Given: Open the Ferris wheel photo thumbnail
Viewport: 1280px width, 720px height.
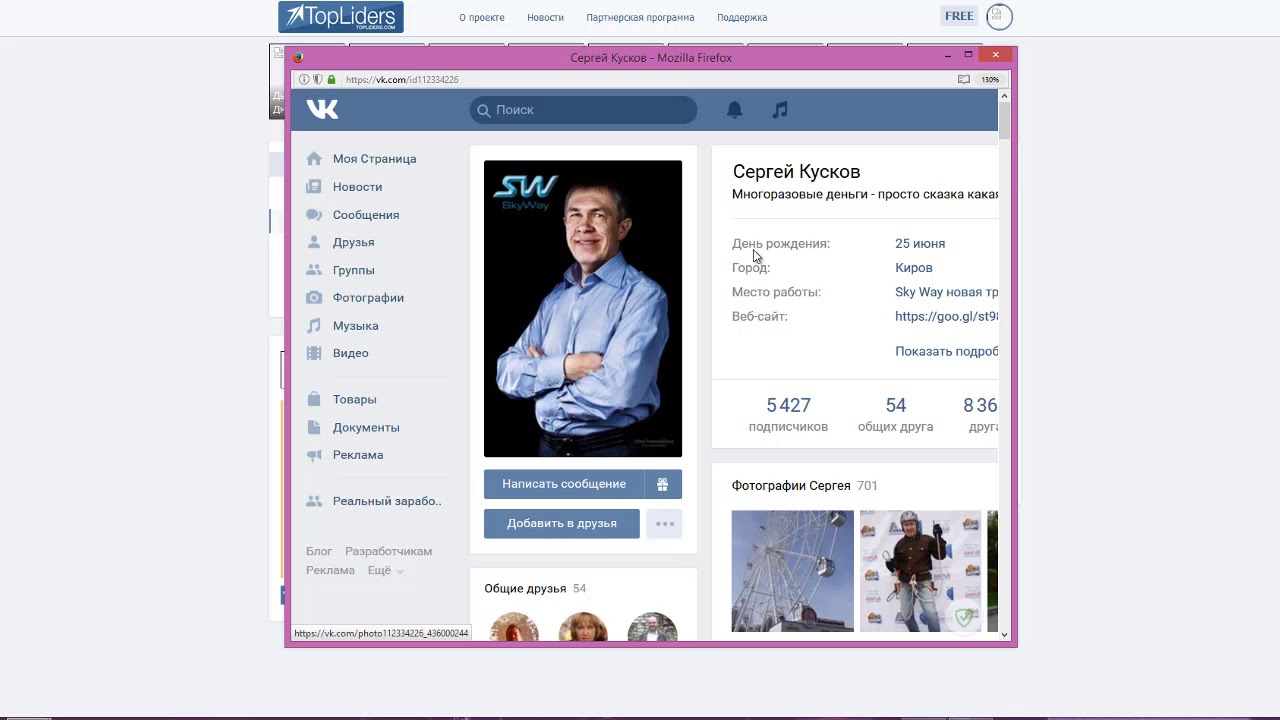Looking at the screenshot, I should tap(793, 571).
